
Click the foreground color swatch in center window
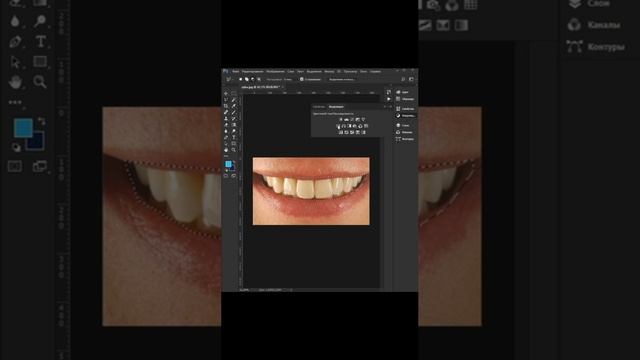228,164
